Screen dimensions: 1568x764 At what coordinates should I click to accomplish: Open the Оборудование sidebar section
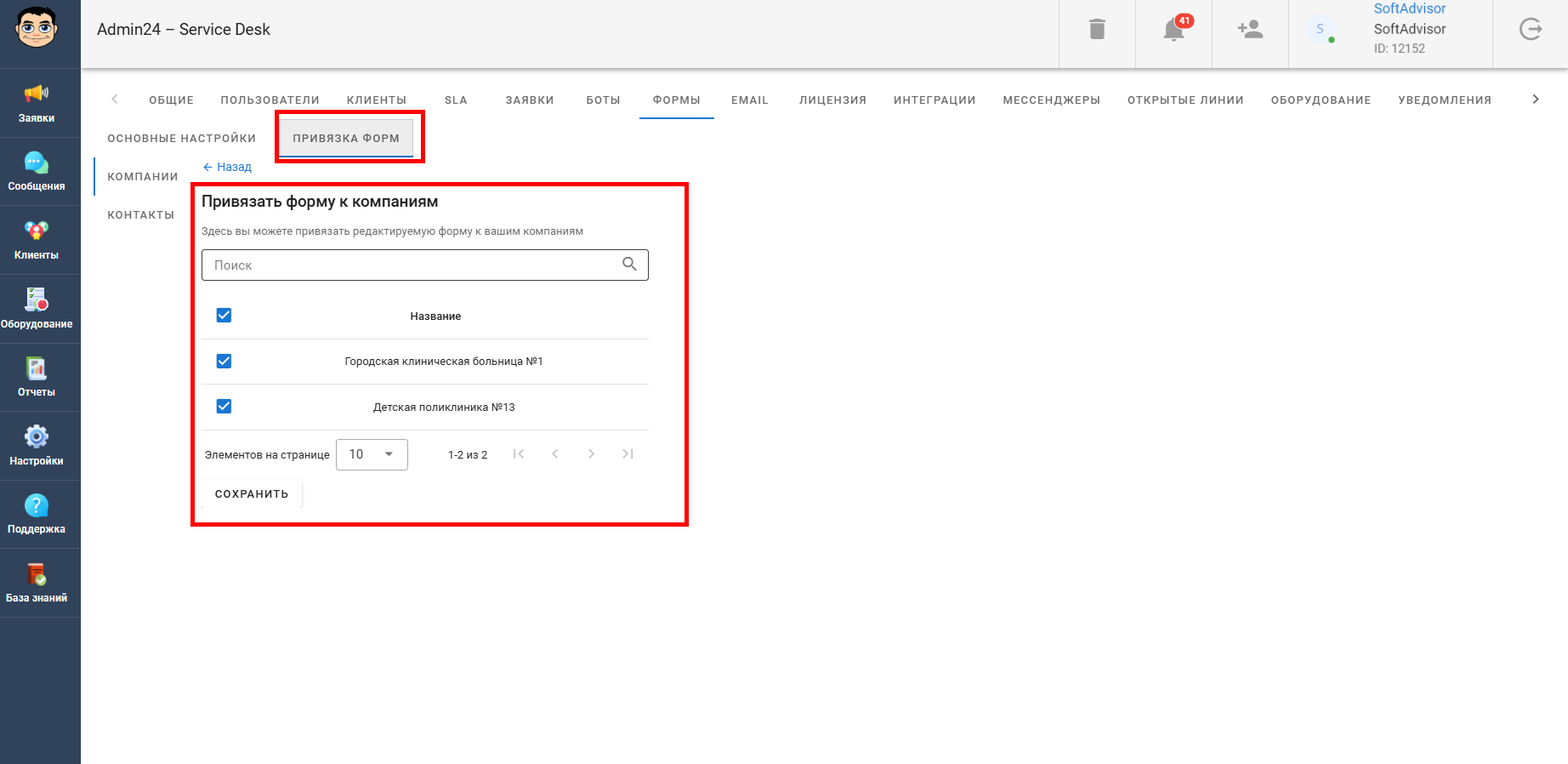(x=37, y=309)
